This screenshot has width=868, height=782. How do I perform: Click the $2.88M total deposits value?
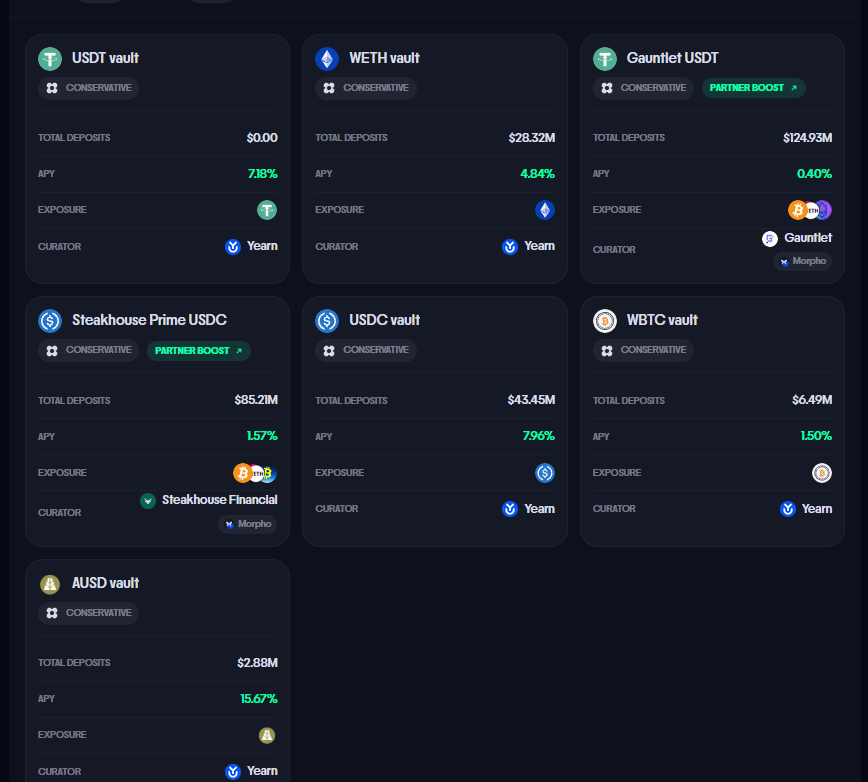[x=257, y=663]
